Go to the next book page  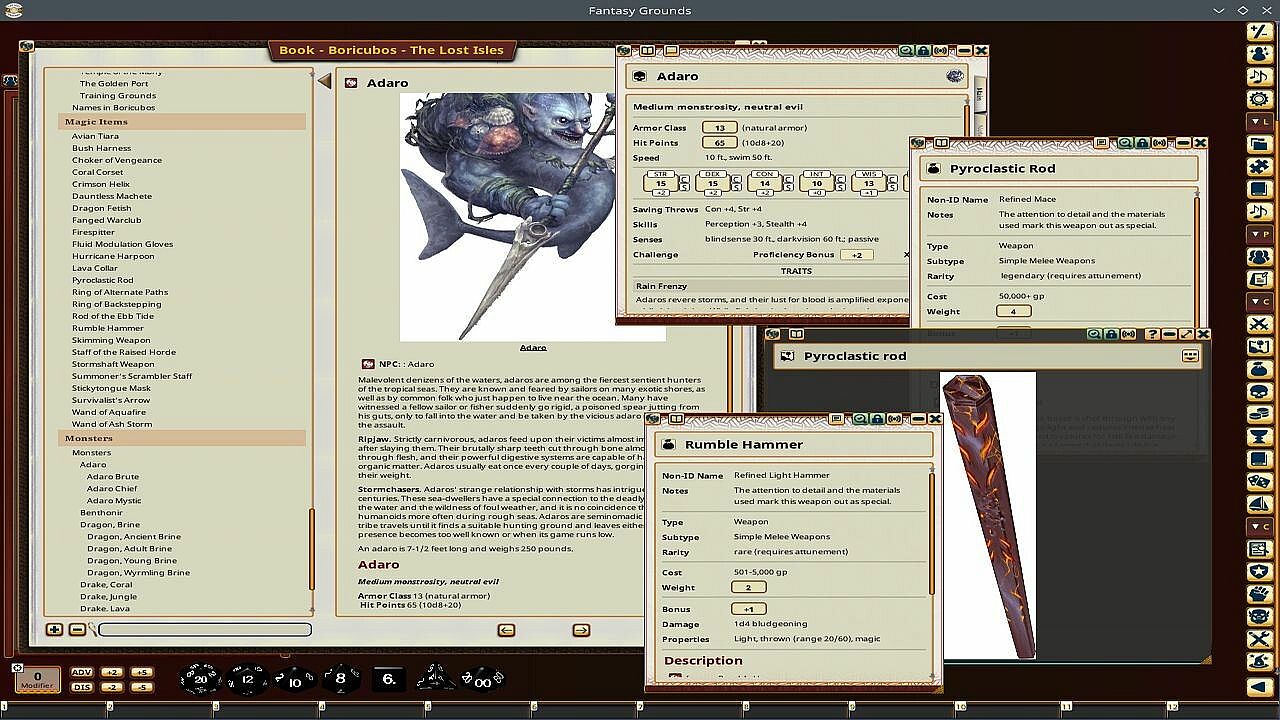click(x=581, y=630)
